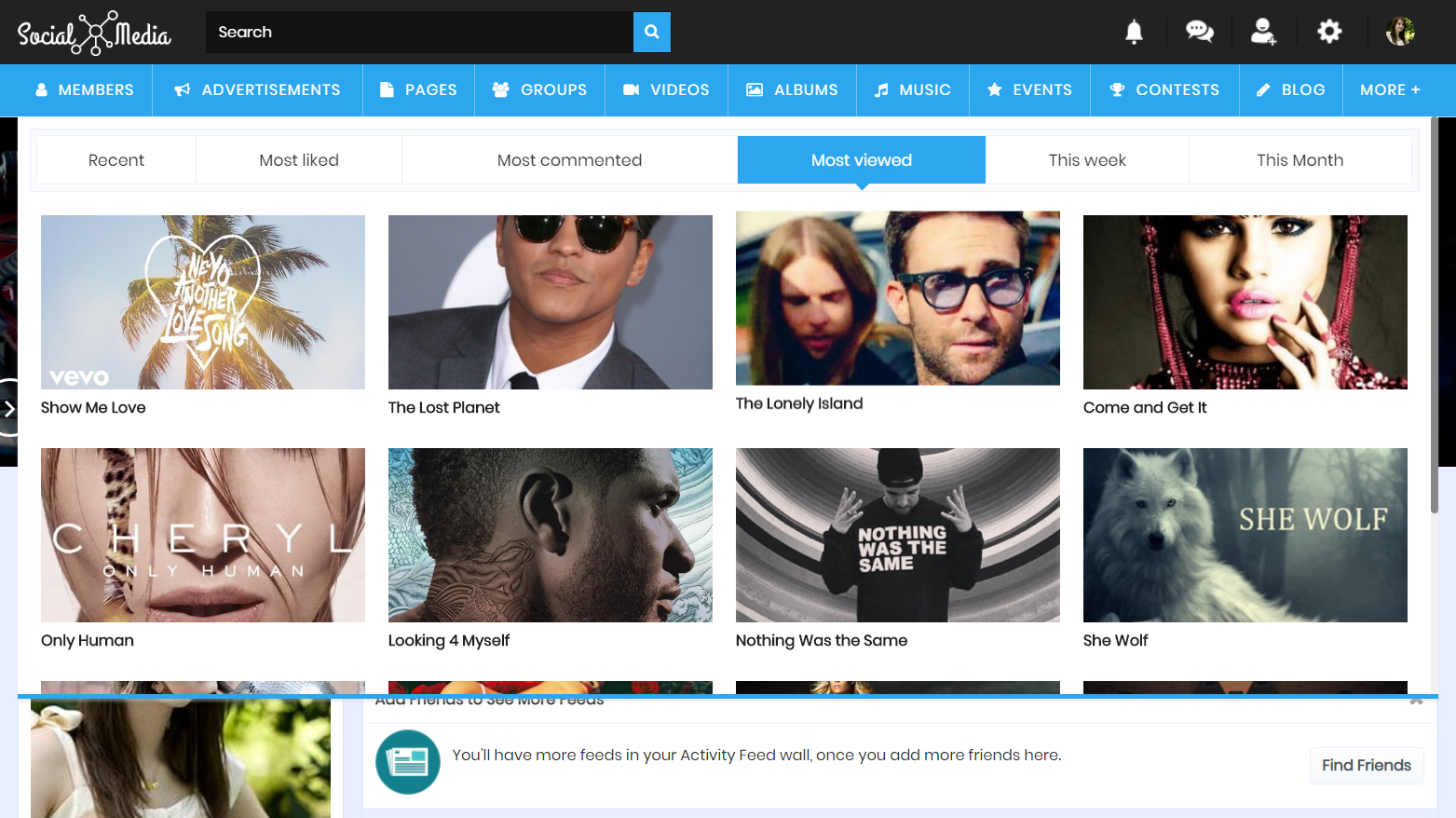Switch to the Most commented tab

click(x=570, y=160)
